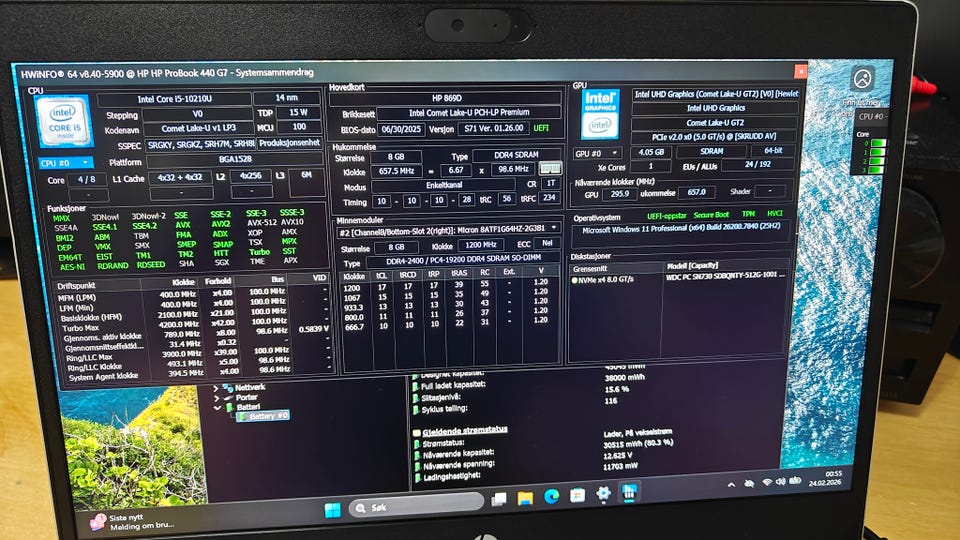Click the Basisklokke (HFM) row

coord(196,316)
